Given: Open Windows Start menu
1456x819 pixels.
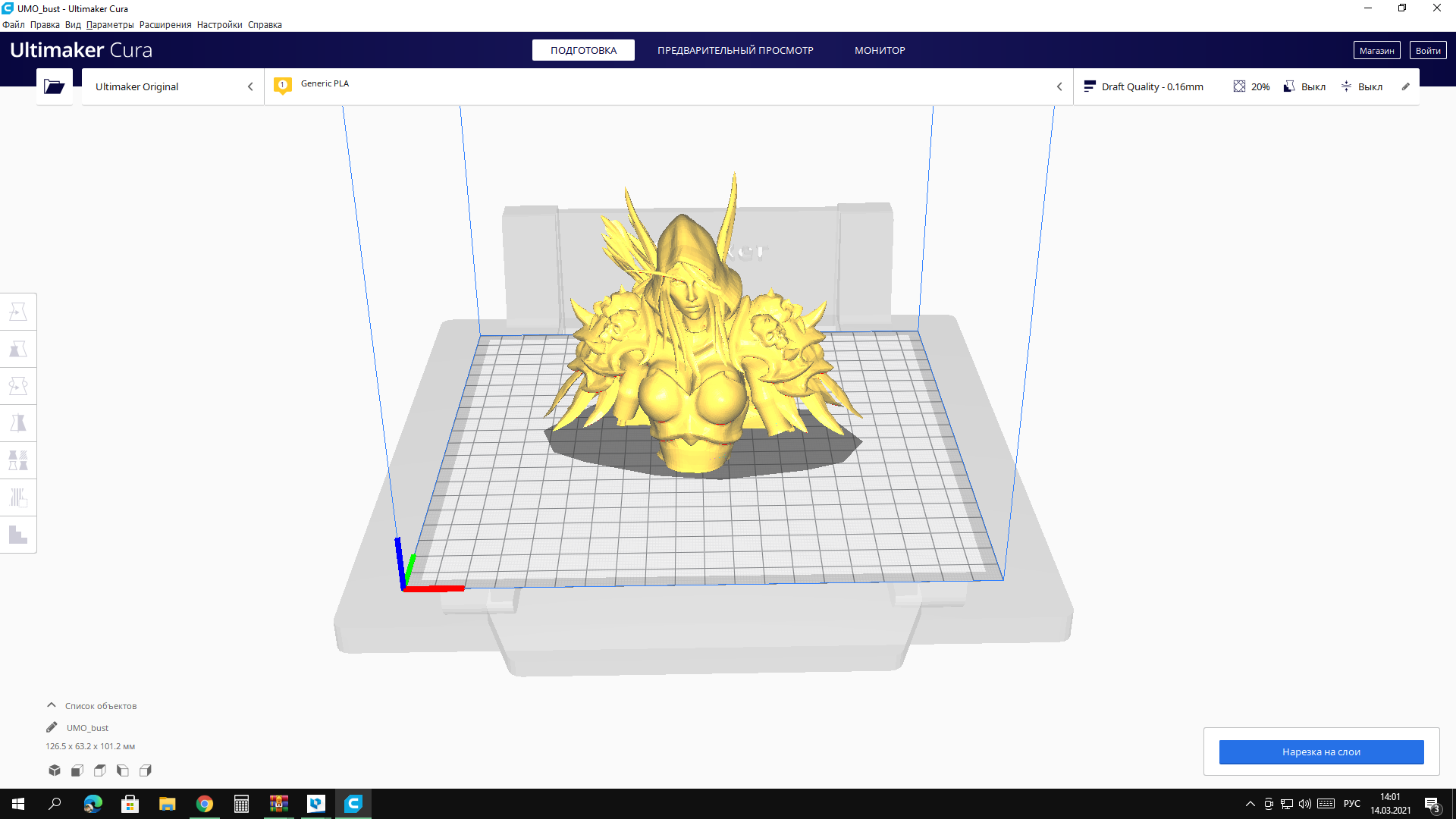Looking at the screenshot, I should coord(18,804).
